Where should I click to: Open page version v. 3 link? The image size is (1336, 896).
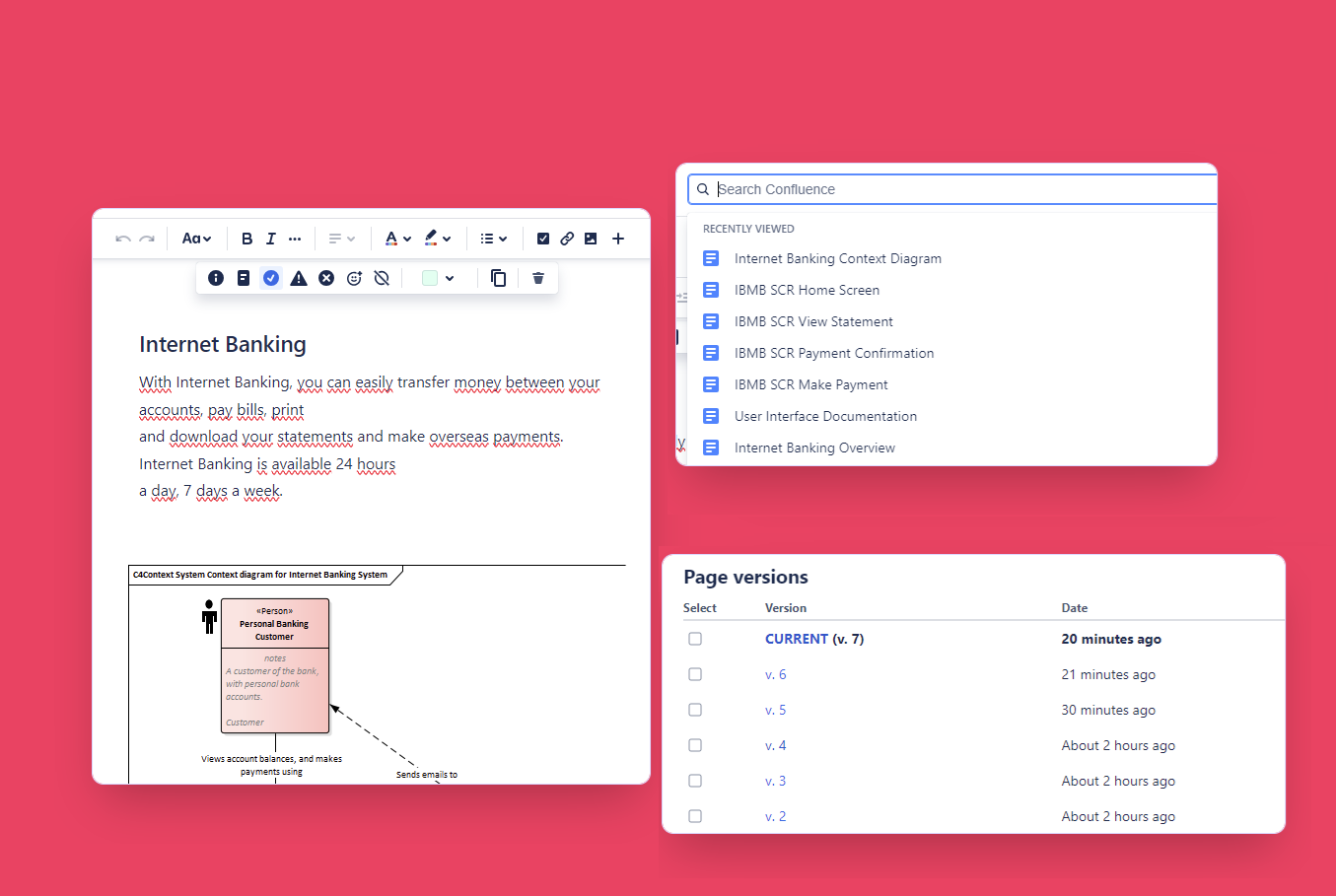click(776, 781)
